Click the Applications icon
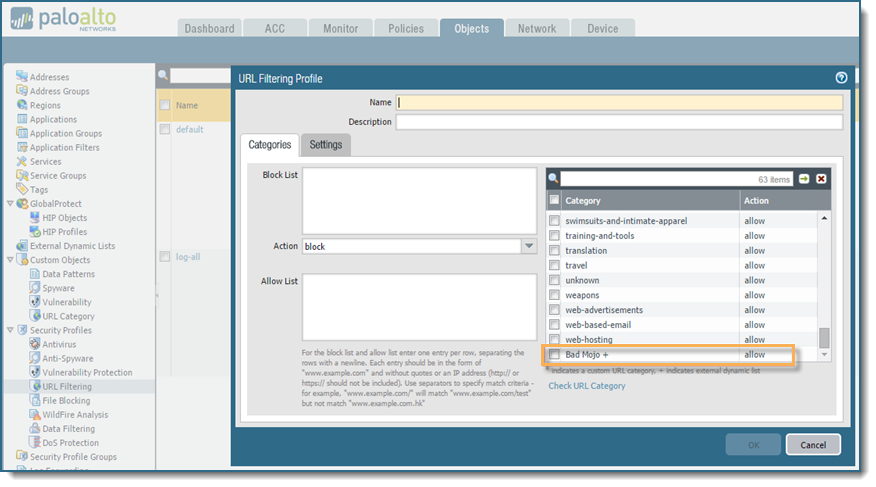 22,118
